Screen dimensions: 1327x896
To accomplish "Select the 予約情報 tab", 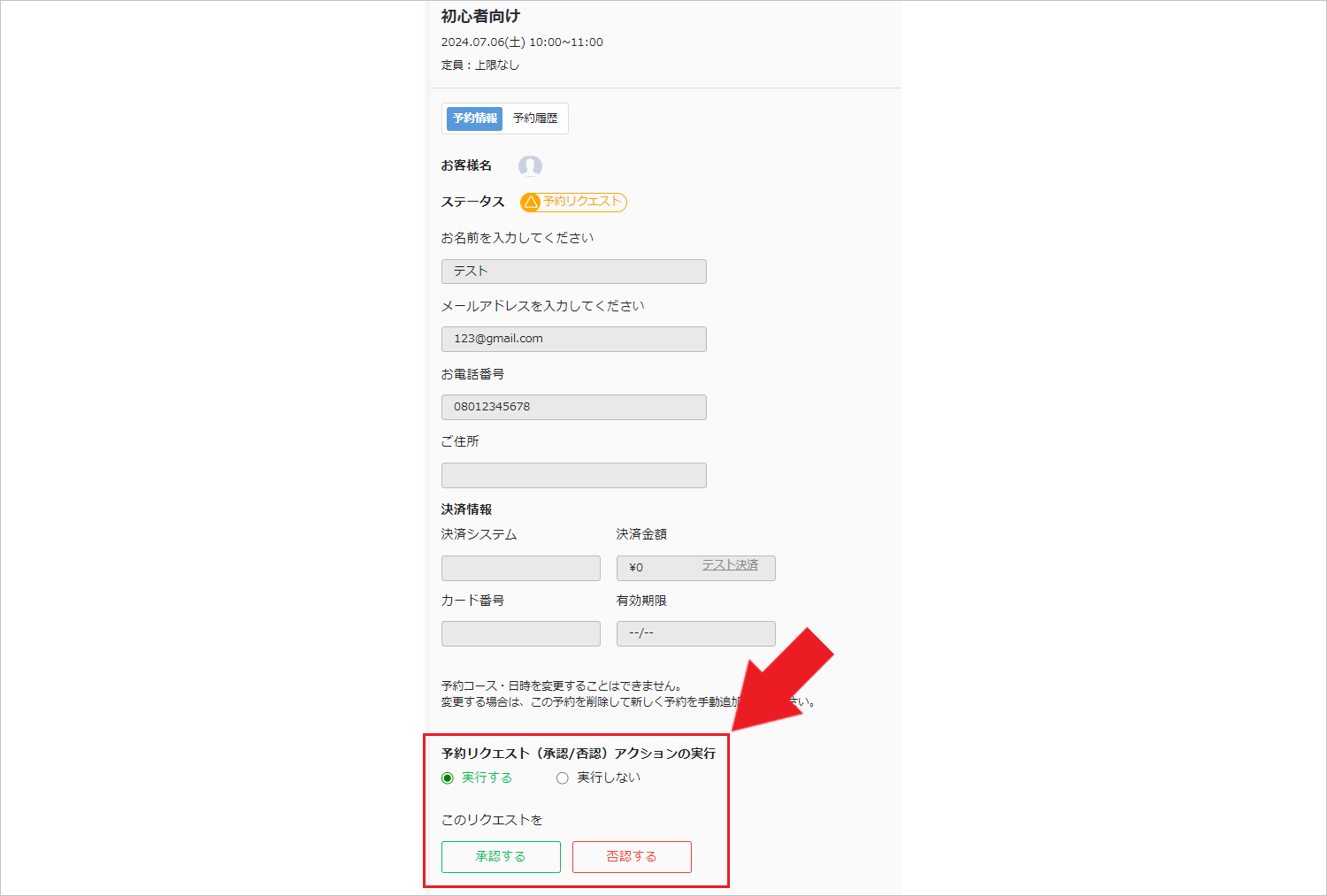I will pyautogui.click(x=473, y=118).
